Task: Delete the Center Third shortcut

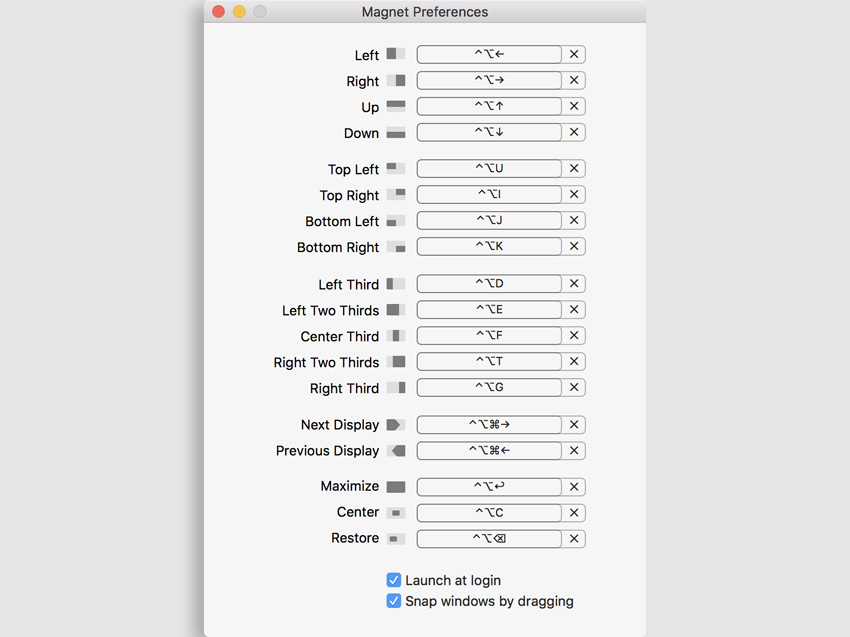Action: [x=574, y=336]
